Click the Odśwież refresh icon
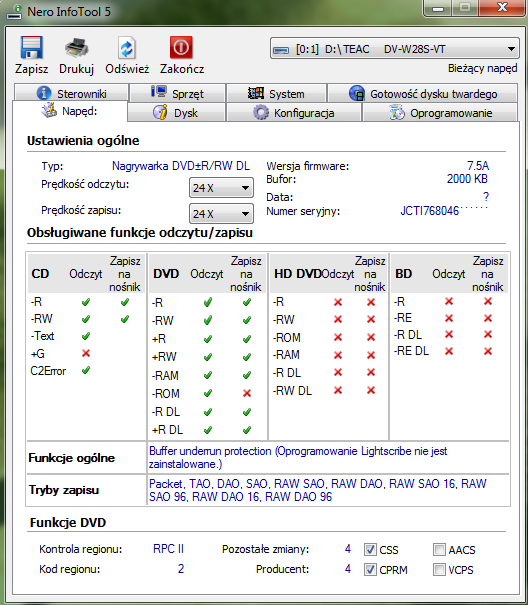The height and width of the screenshot is (605, 528). click(127, 49)
